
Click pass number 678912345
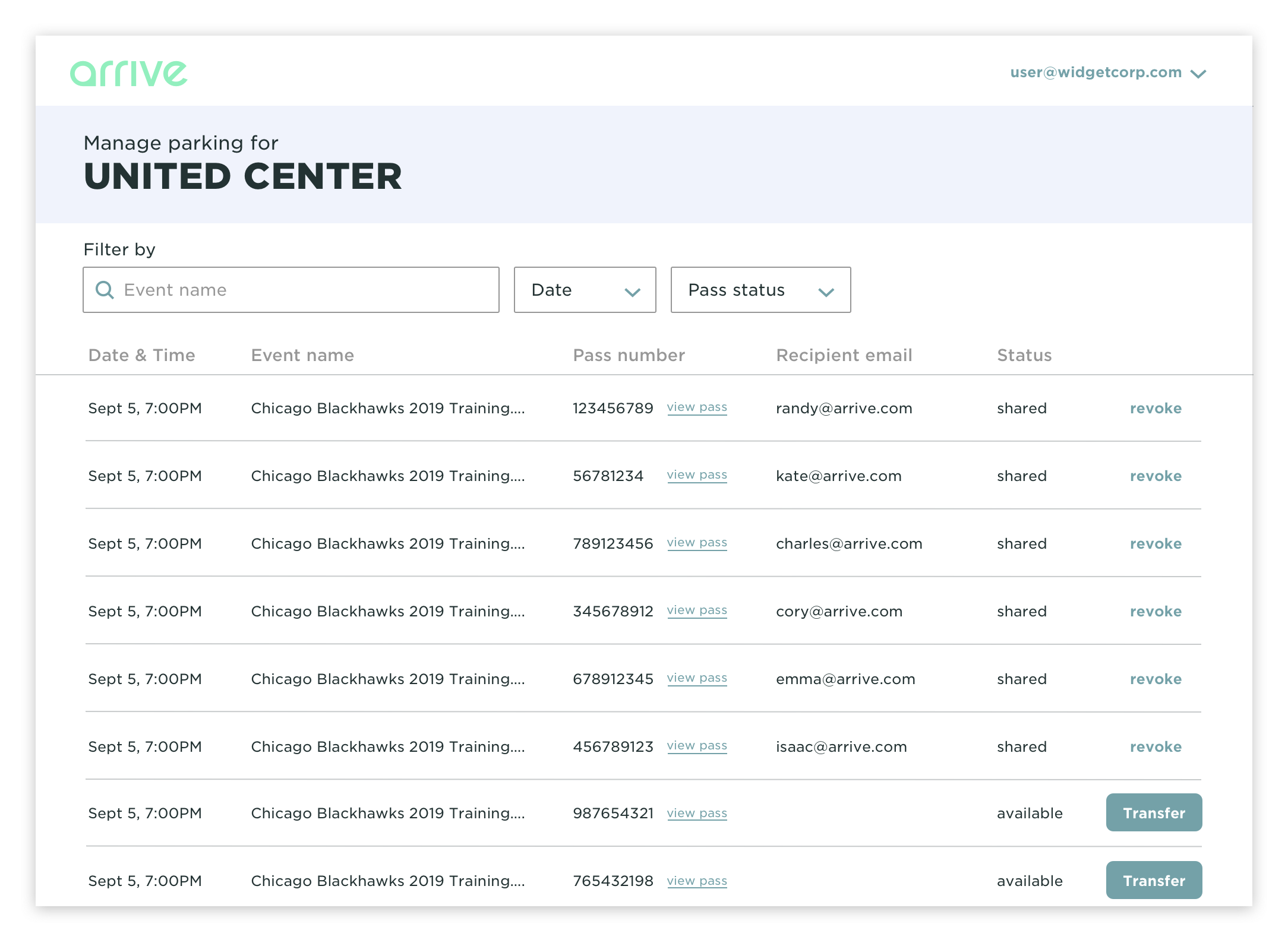pyautogui.click(x=613, y=679)
